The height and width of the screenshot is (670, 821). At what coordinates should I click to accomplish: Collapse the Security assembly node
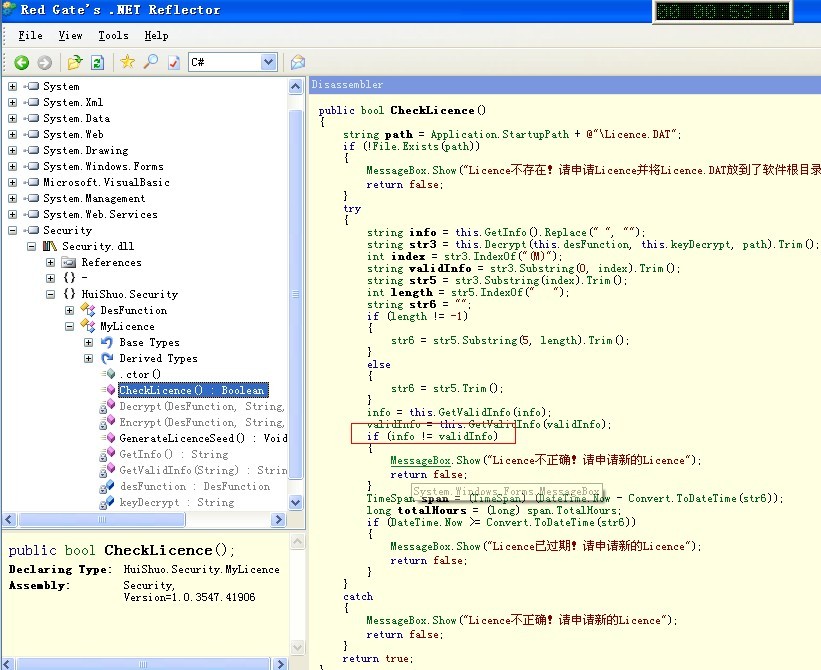(x=13, y=230)
